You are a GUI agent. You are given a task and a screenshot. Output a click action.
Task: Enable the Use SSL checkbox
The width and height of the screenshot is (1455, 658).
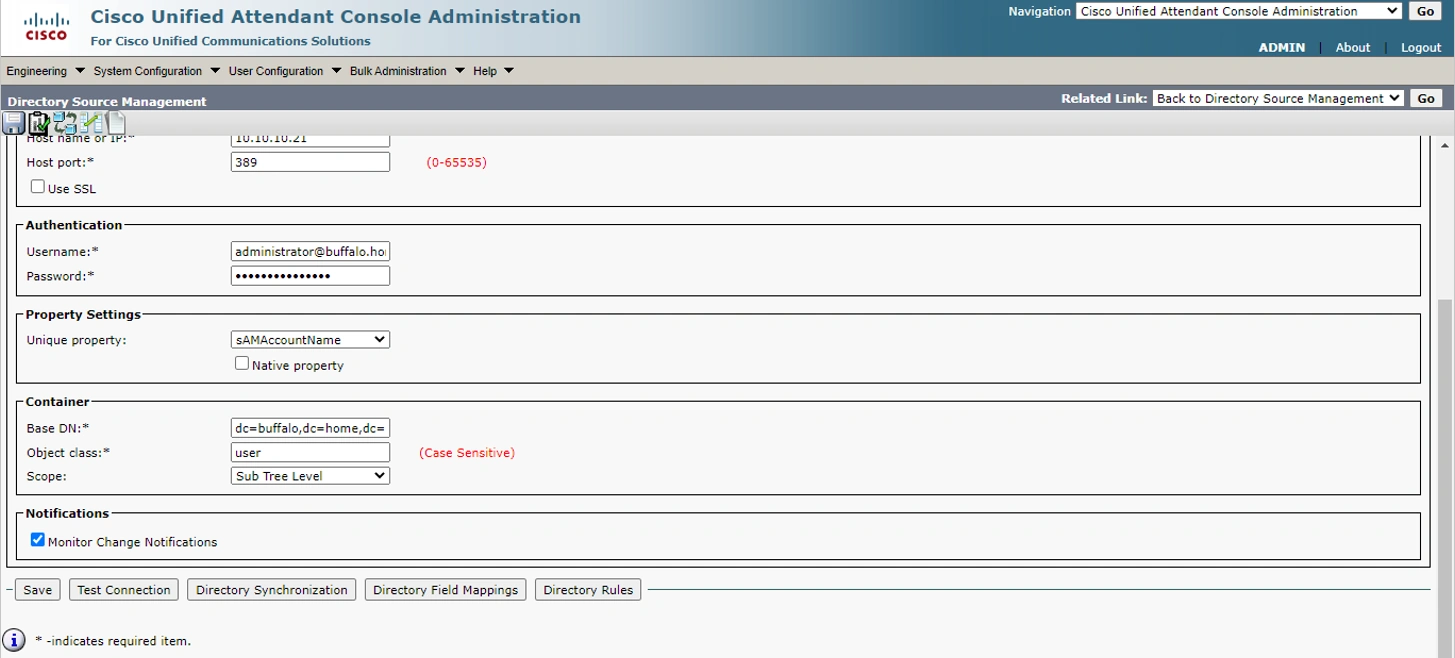38,187
